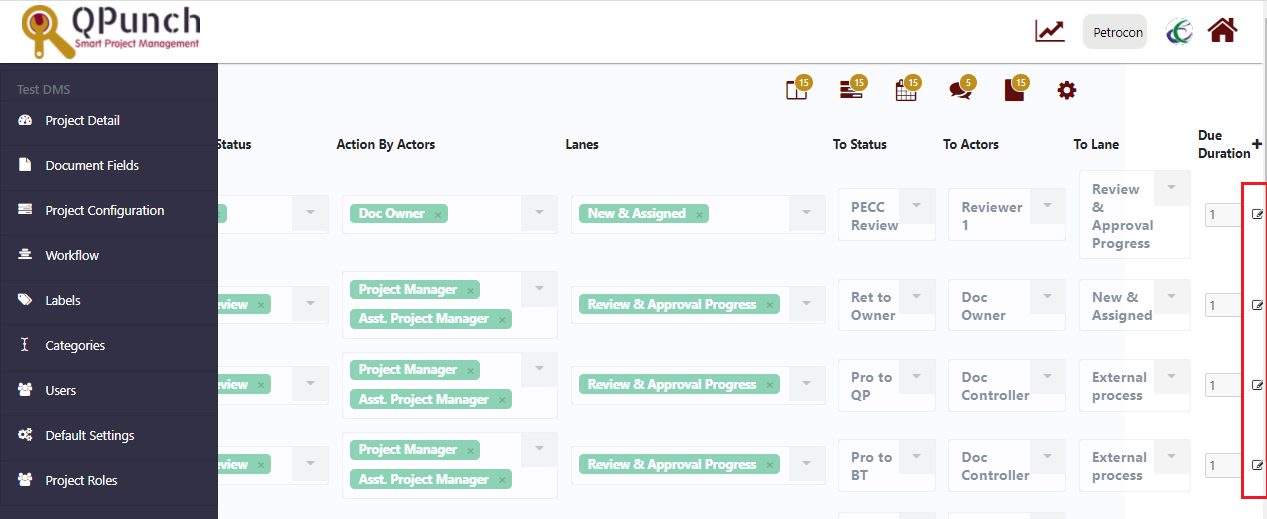Viewport: 1267px width, 519px height.
Task: Open Workflow in sidebar
Action: [x=109, y=255]
